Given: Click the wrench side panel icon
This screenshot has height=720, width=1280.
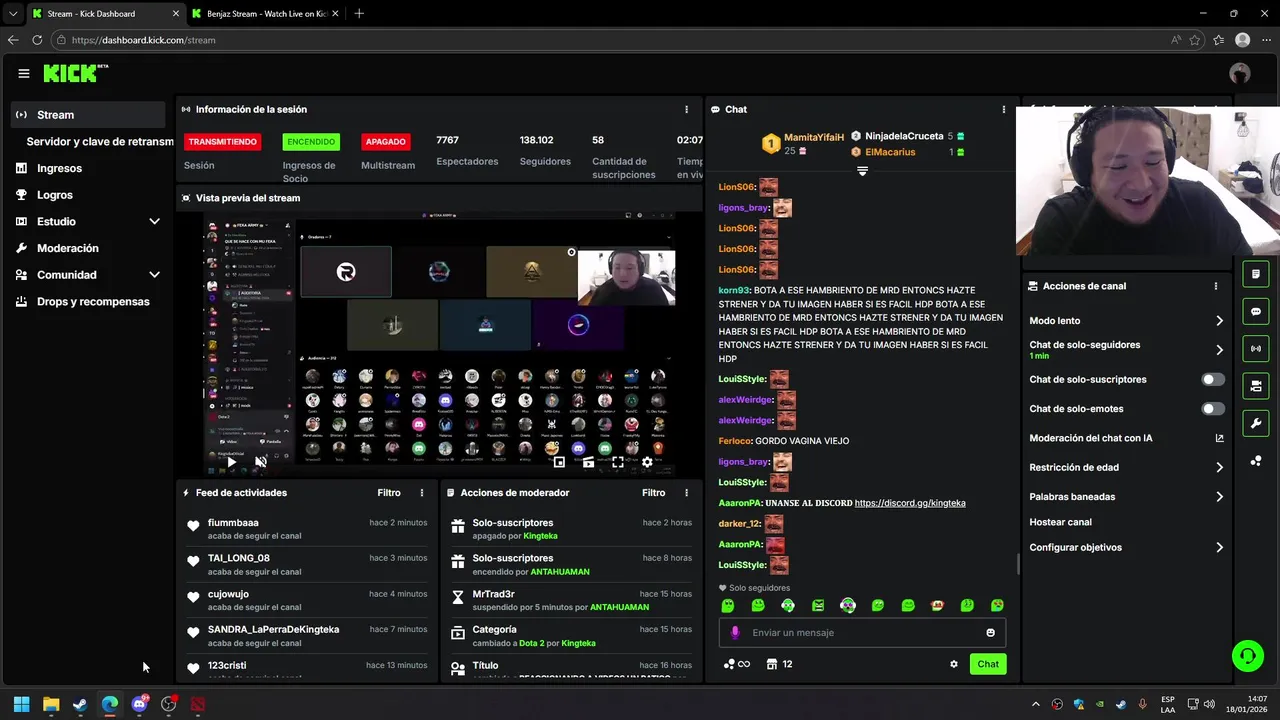Looking at the screenshot, I should point(1256,423).
